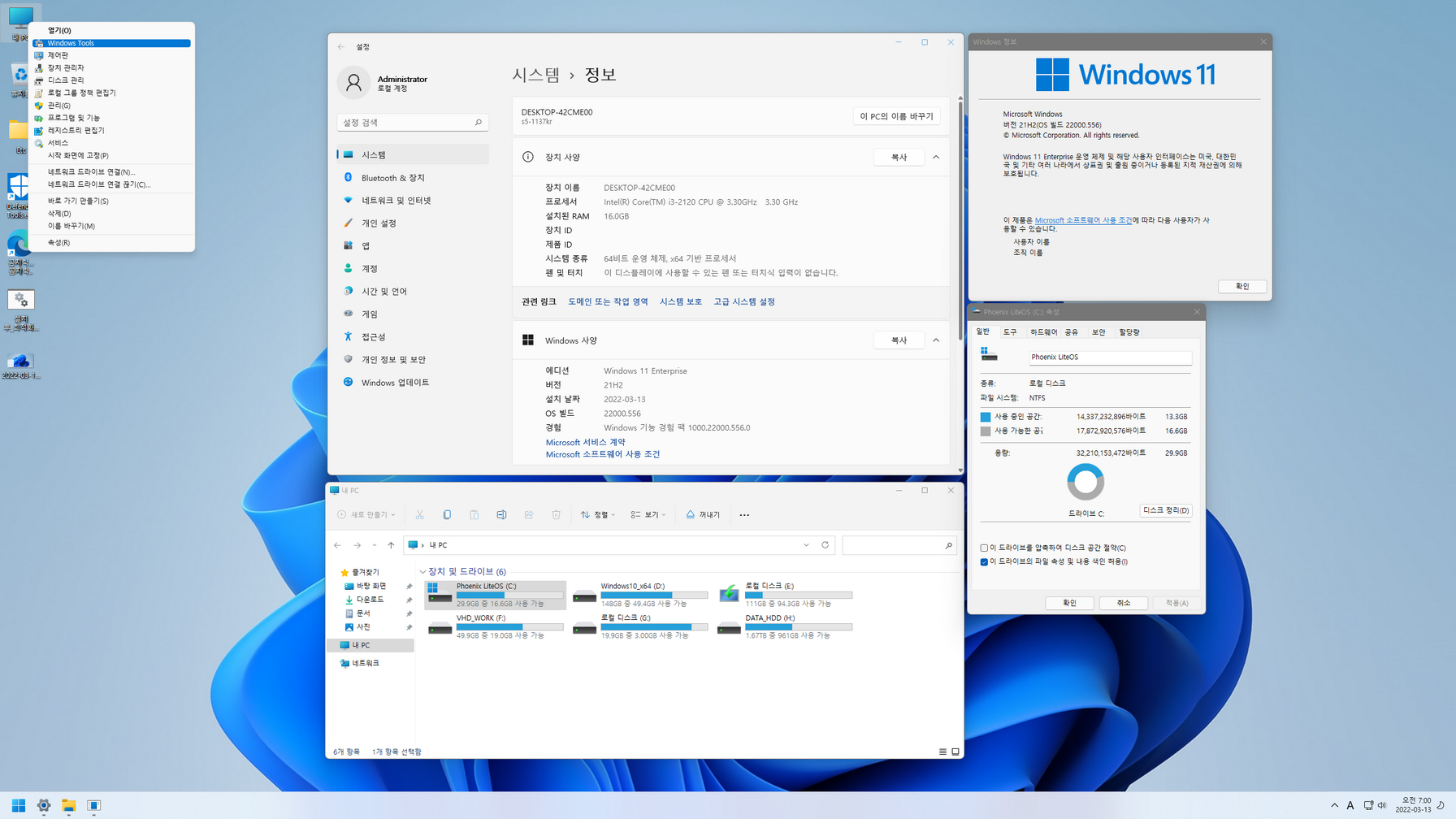Select the Phoenix LiteOS drive name field
Screen dimensions: 1456x819
point(1110,357)
